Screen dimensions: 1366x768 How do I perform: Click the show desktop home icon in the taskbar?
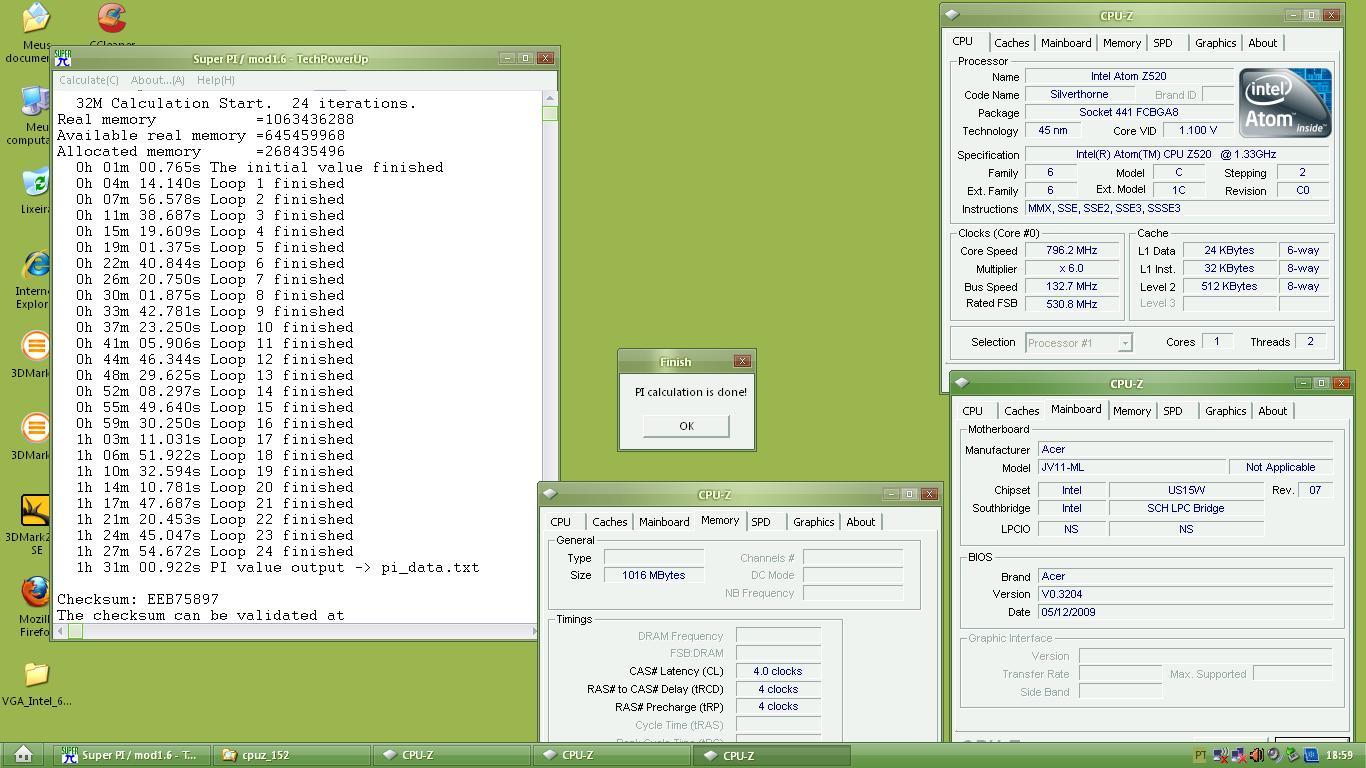(23, 754)
